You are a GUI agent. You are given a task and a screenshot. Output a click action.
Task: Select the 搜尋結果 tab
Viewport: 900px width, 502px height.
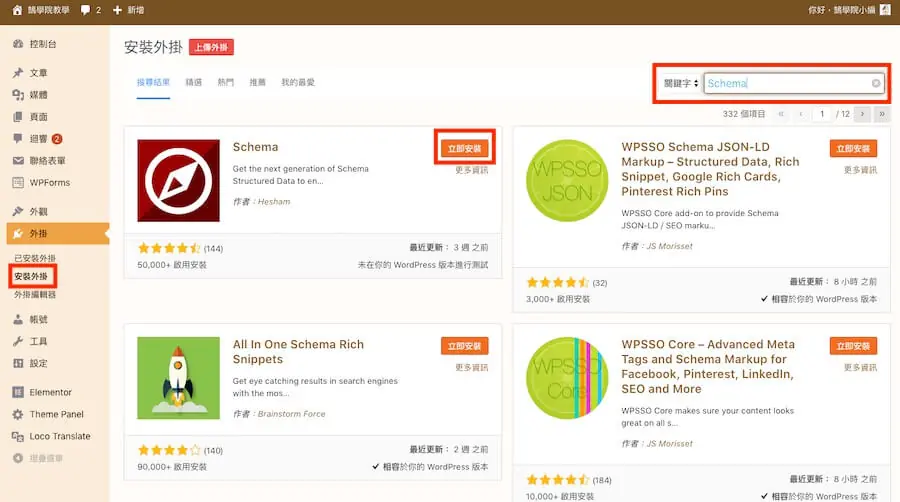(x=153, y=82)
